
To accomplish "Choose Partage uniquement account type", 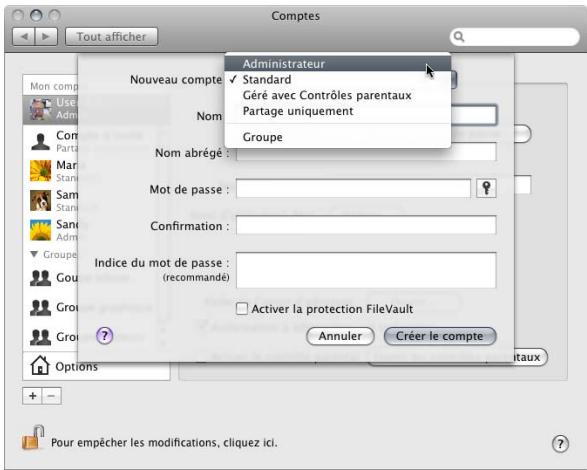I will tap(338, 111).
